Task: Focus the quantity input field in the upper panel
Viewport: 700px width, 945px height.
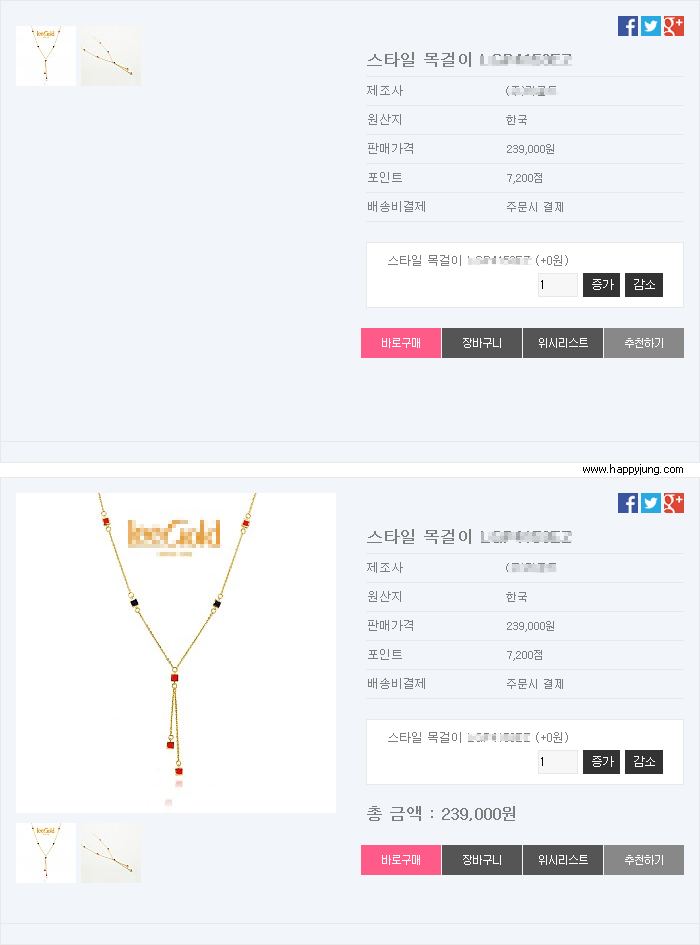Action: pos(558,284)
